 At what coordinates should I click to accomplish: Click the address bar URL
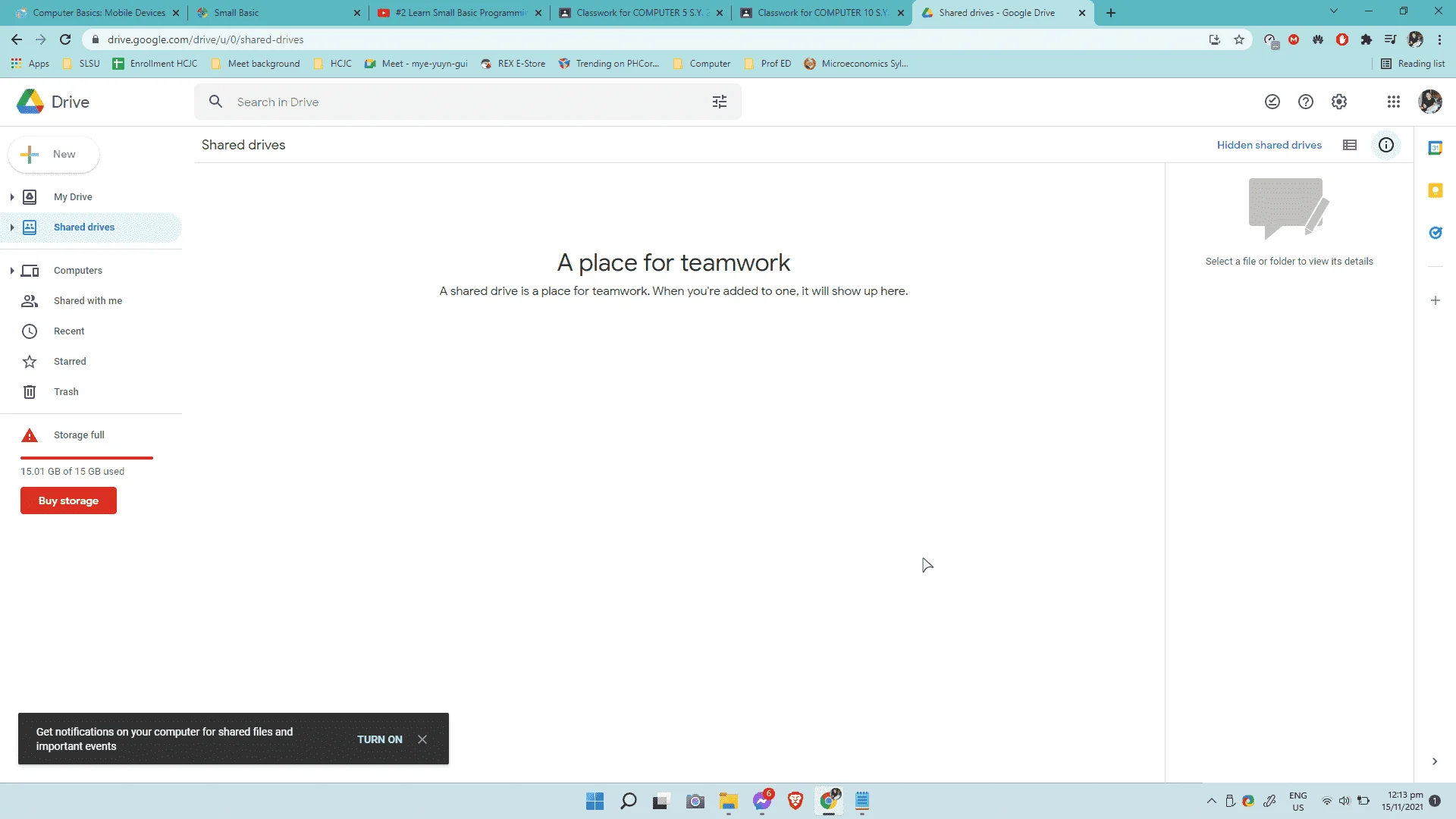(x=205, y=39)
